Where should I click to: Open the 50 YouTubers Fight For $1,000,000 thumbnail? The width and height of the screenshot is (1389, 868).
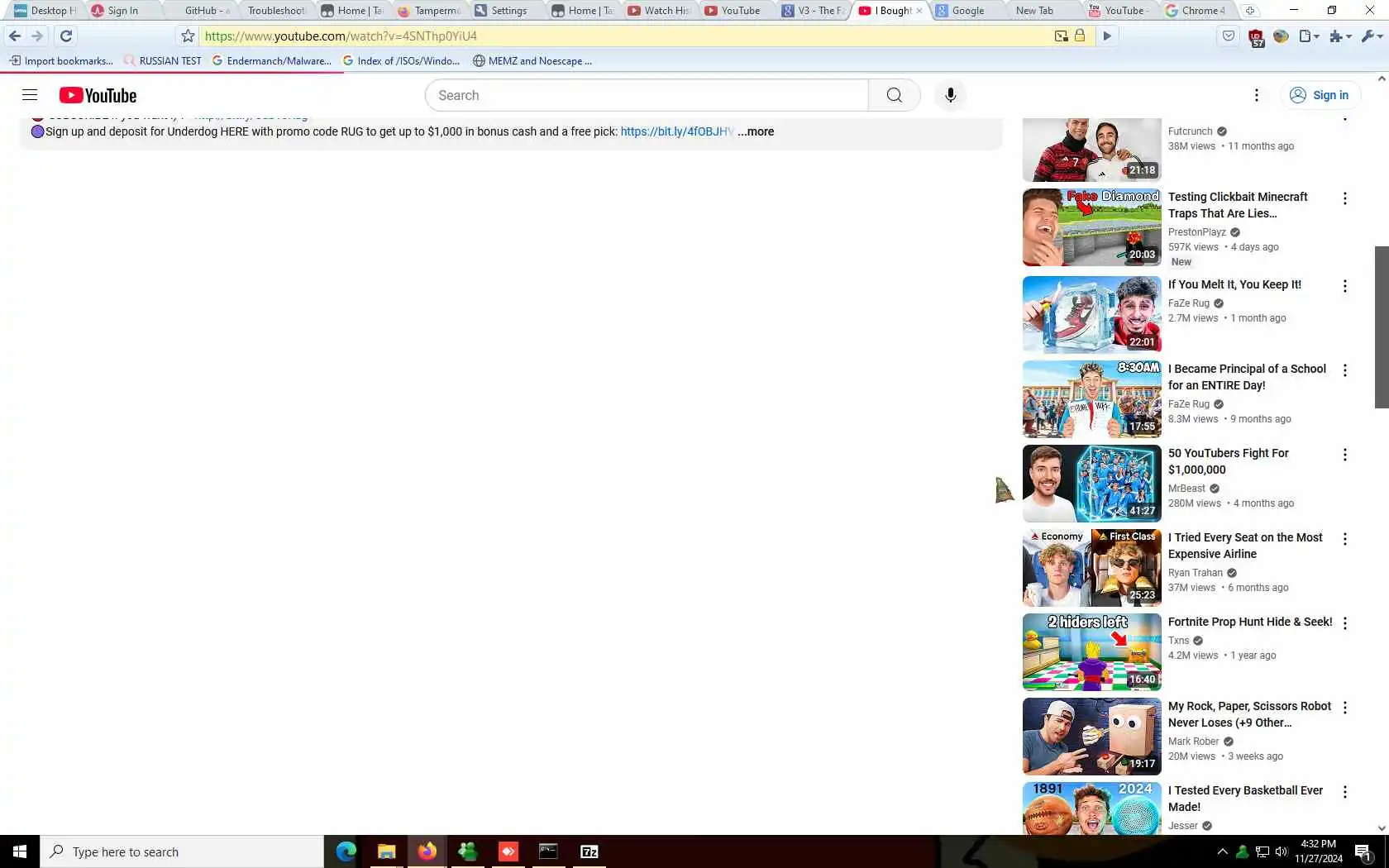point(1092,484)
